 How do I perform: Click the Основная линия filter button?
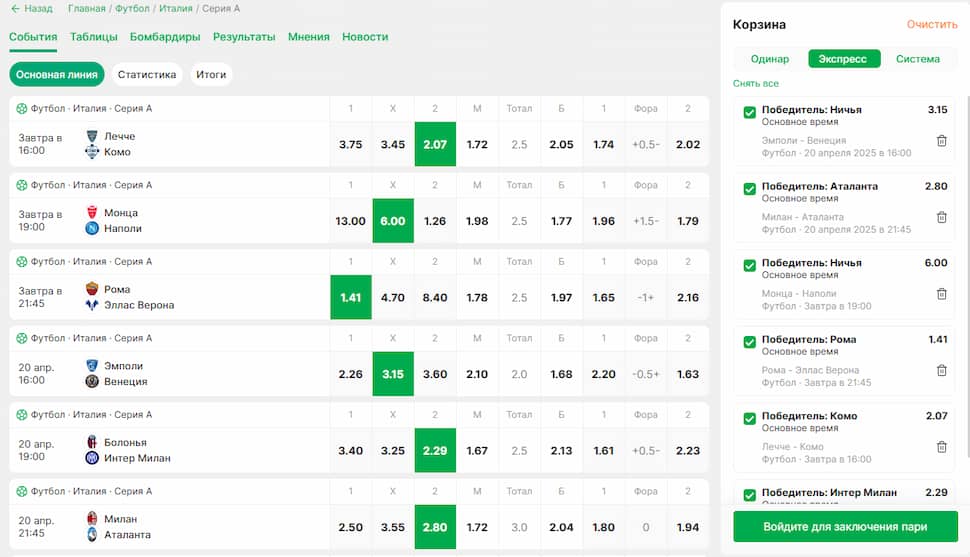[x=57, y=74]
